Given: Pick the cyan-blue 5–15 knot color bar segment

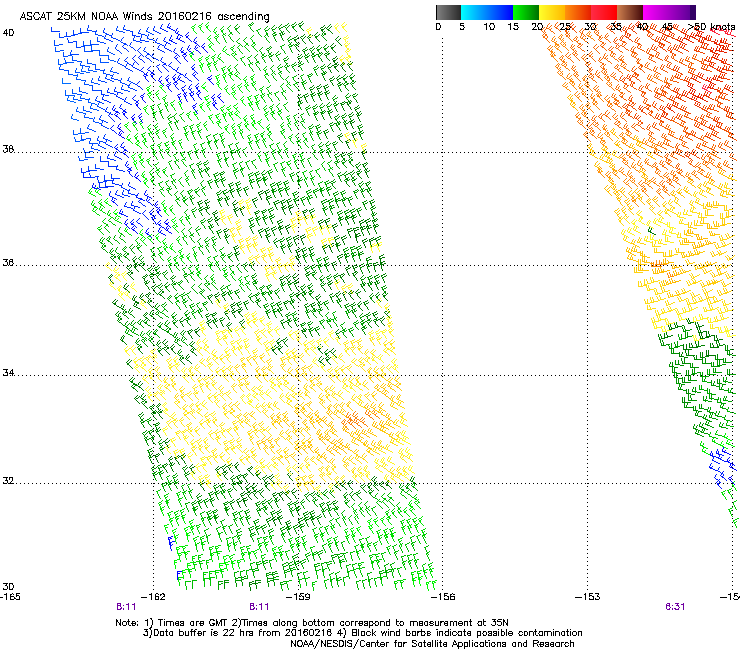Looking at the screenshot, I should (487, 12).
